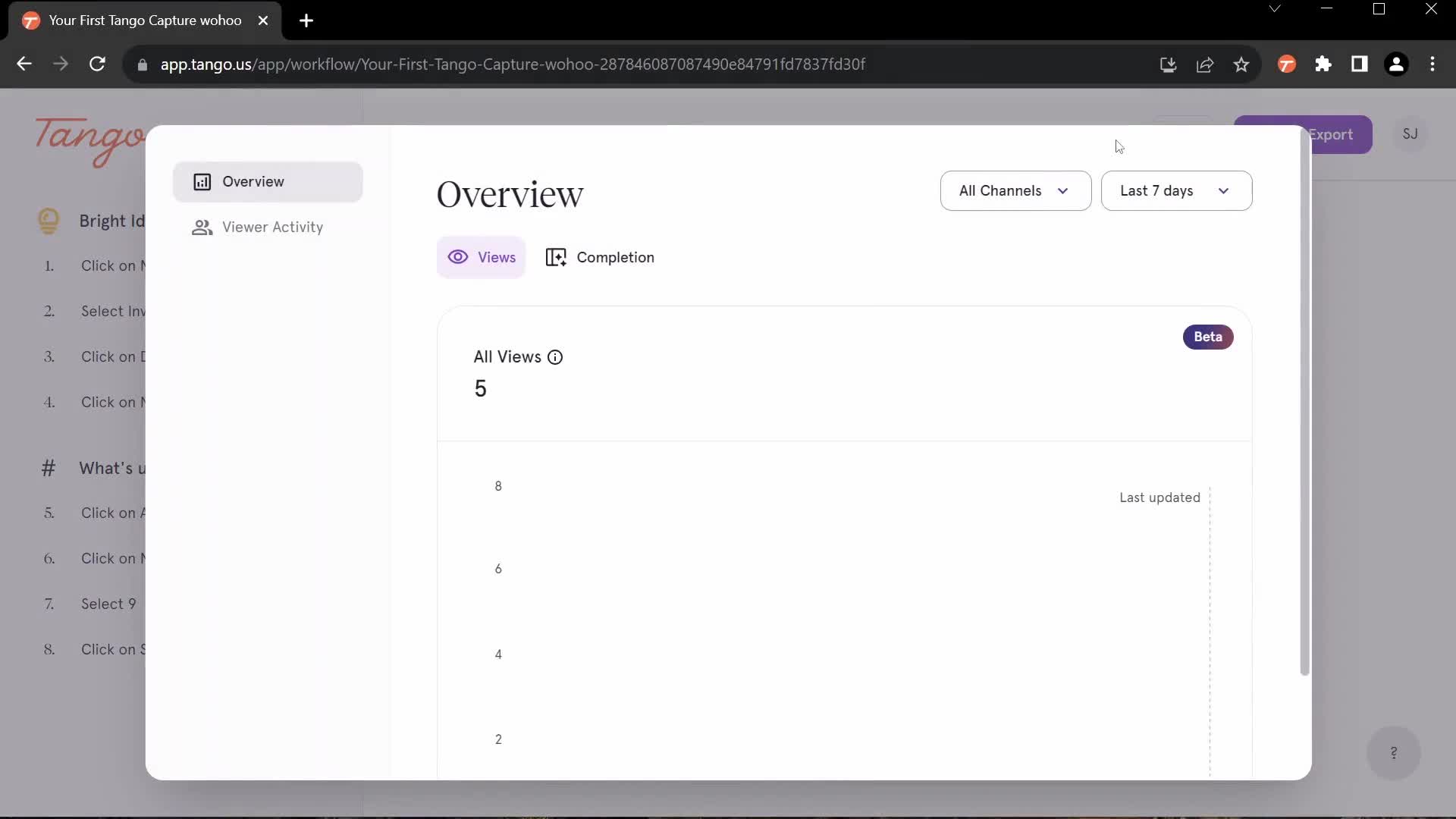Bookmark this page with the star icon

tap(1241, 64)
